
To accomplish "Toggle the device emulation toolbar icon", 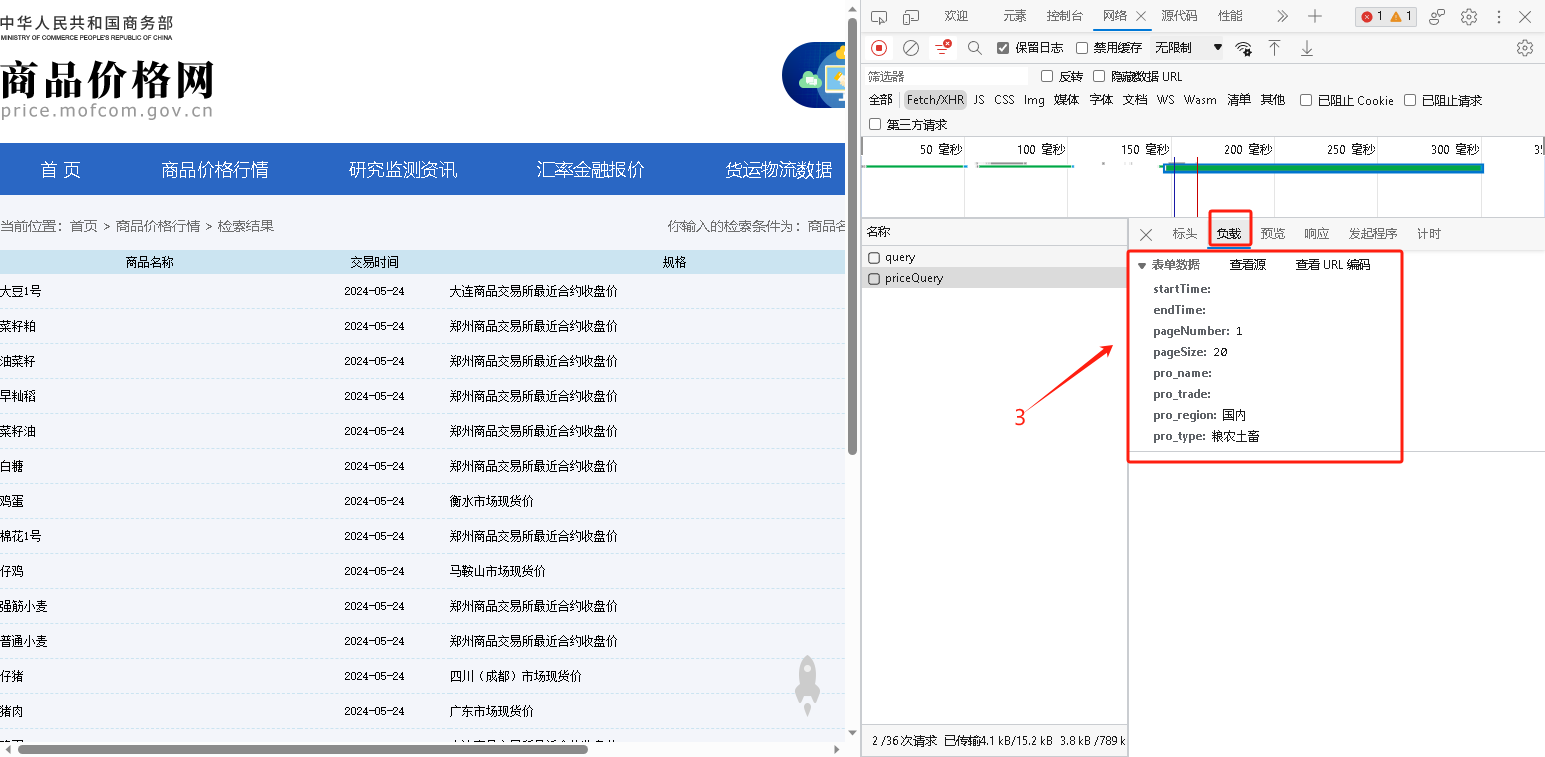I will (x=911, y=16).
